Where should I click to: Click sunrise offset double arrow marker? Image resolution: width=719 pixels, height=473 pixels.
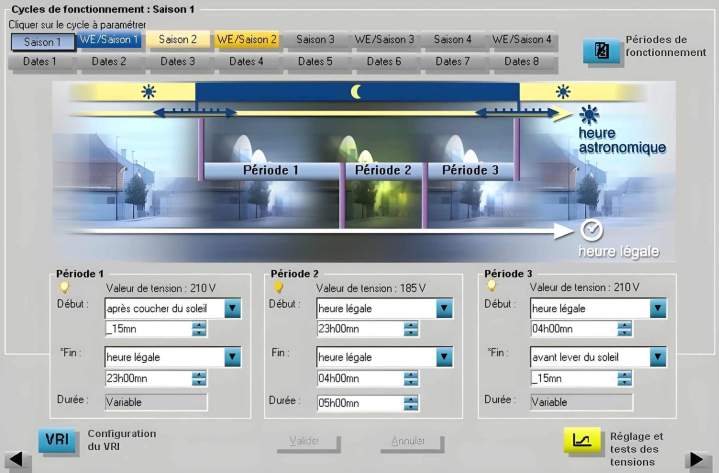(517, 112)
